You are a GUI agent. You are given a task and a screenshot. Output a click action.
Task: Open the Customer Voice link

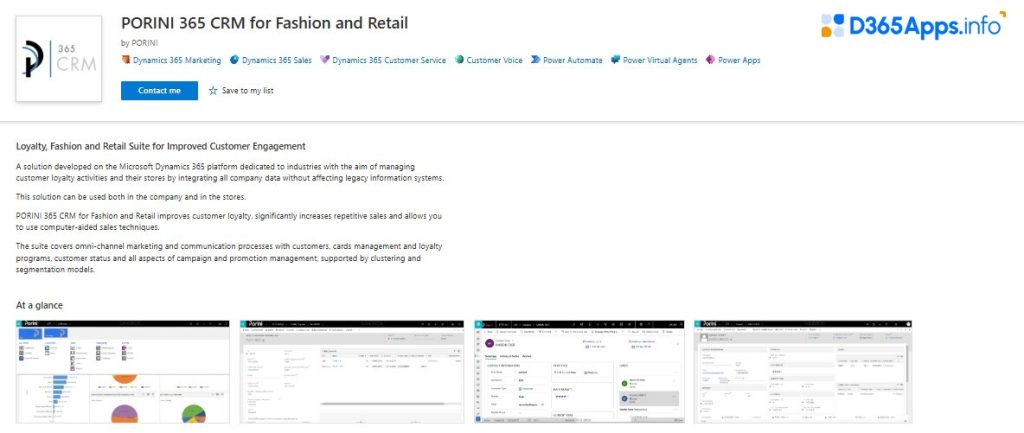coord(494,60)
